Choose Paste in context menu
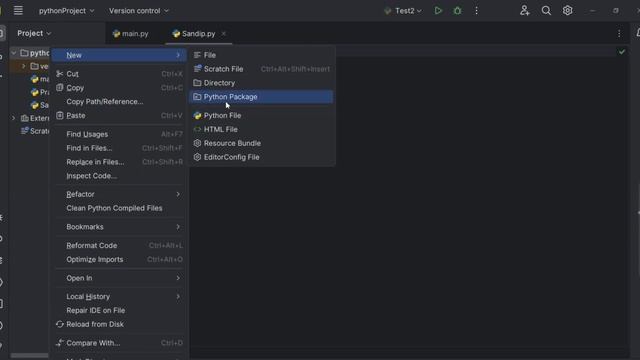The height and width of the screenshot is (360, 640). [119, 116]
